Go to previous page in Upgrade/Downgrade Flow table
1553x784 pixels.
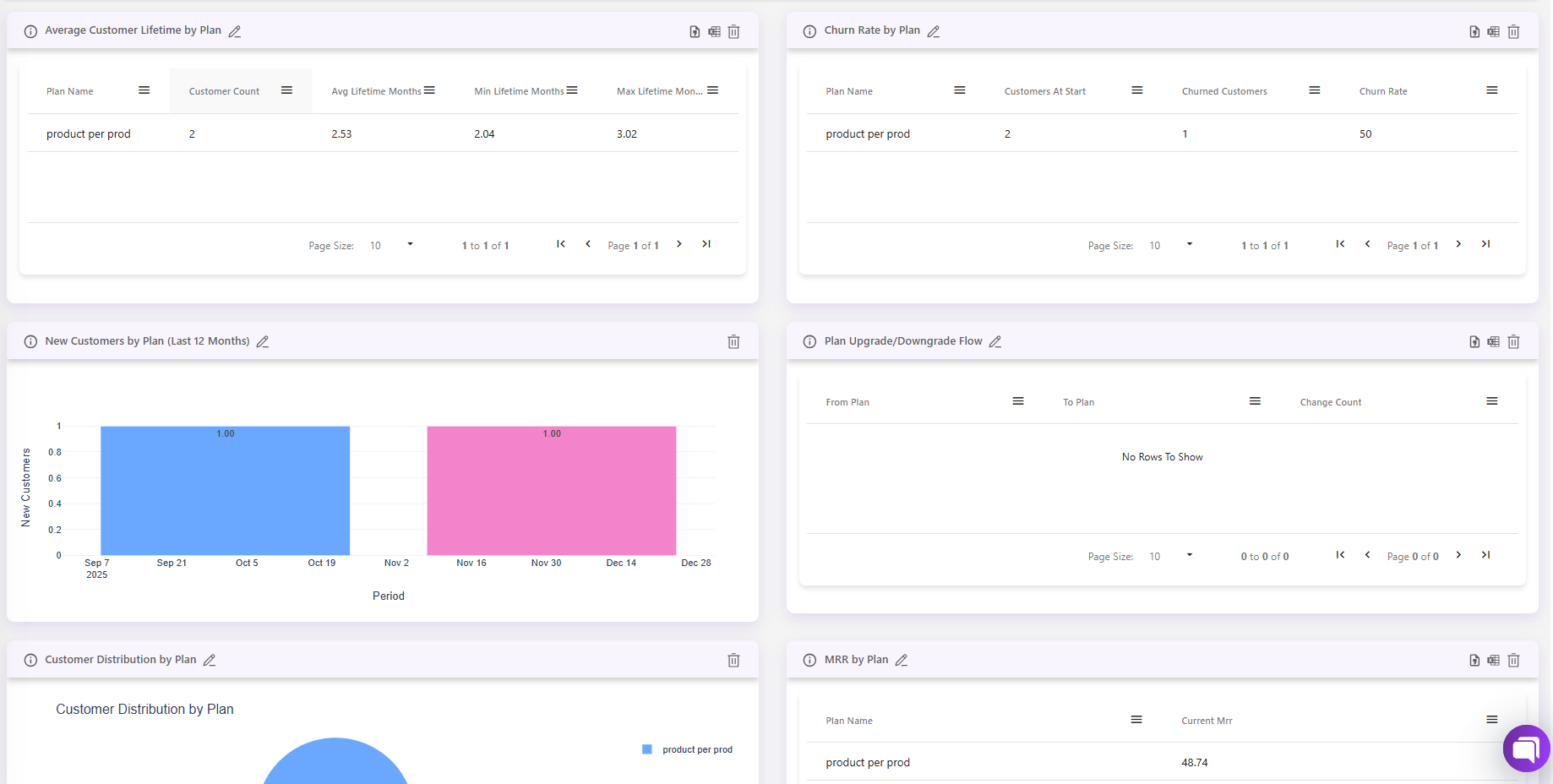(x=1367, y=555)
